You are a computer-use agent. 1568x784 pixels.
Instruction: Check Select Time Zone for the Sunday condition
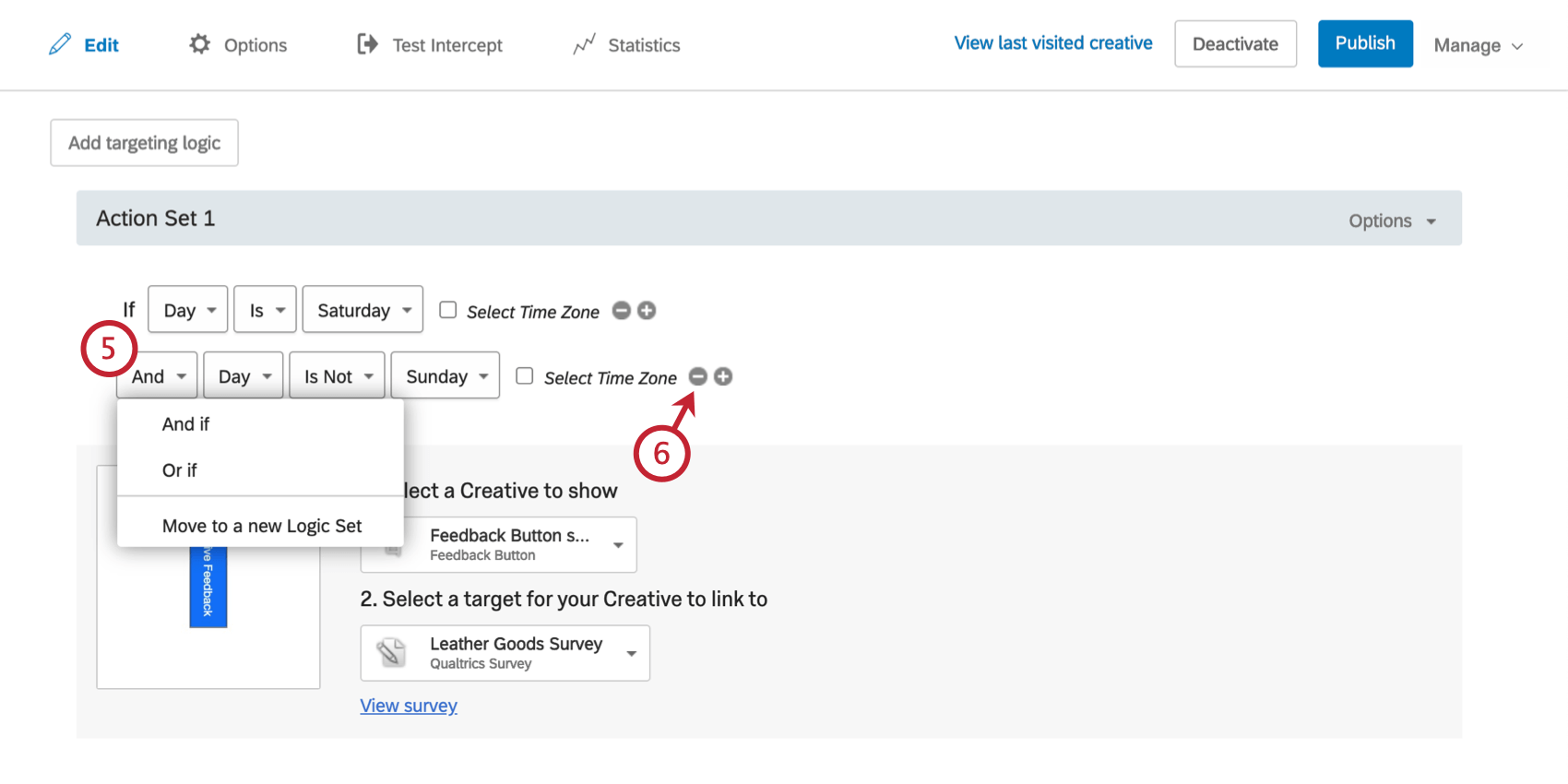click(x=524, y=375)
